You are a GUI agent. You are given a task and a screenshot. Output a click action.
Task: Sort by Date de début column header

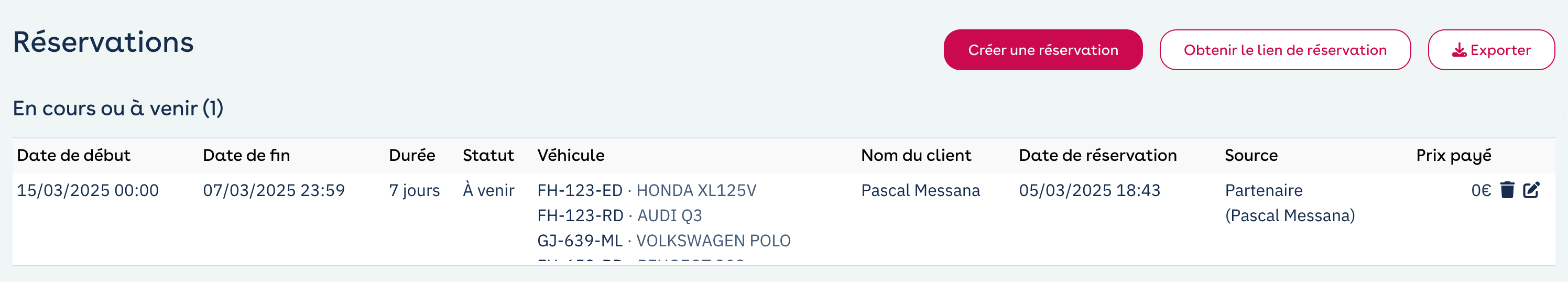coord(74,155)
